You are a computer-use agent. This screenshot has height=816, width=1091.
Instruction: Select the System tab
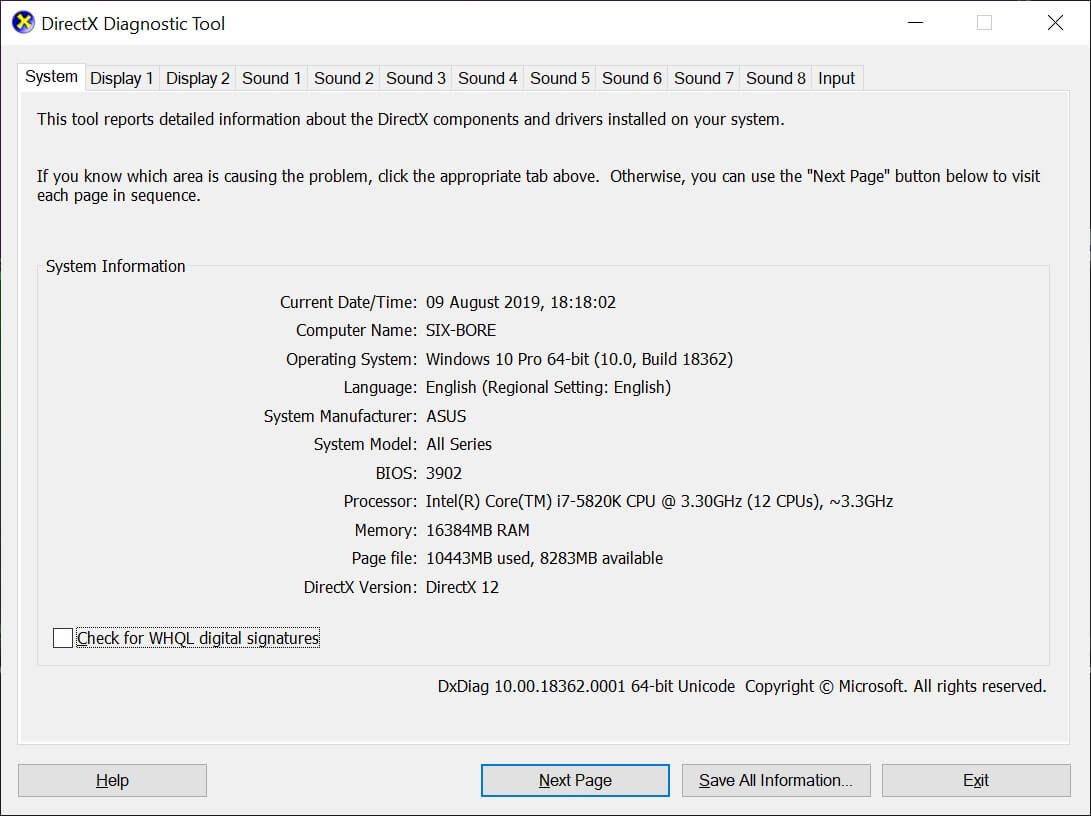tap(51, 77)
